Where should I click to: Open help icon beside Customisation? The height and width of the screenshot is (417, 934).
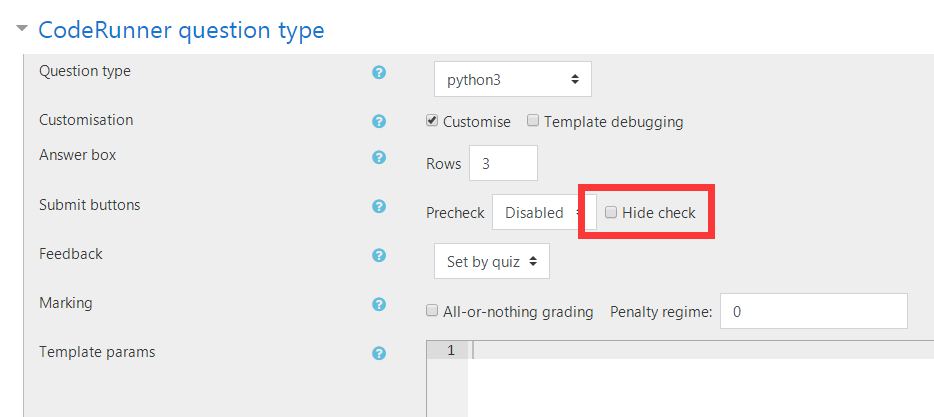pos(379,122)
